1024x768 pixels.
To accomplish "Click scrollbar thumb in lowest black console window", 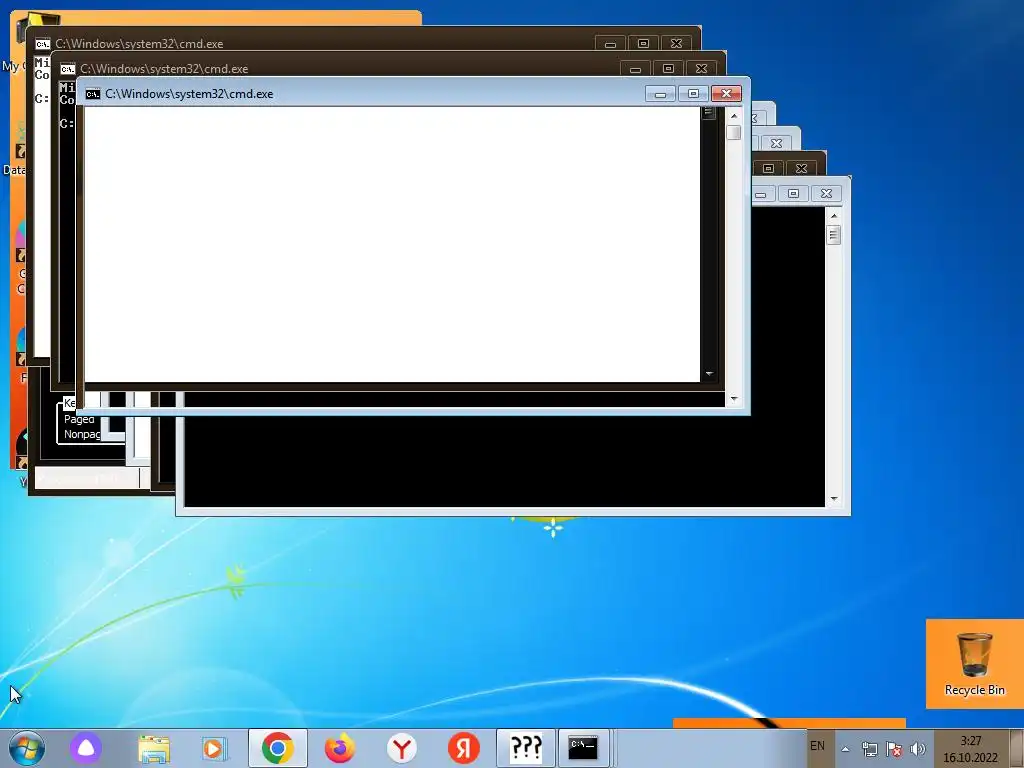I will (x=833, y=234).
